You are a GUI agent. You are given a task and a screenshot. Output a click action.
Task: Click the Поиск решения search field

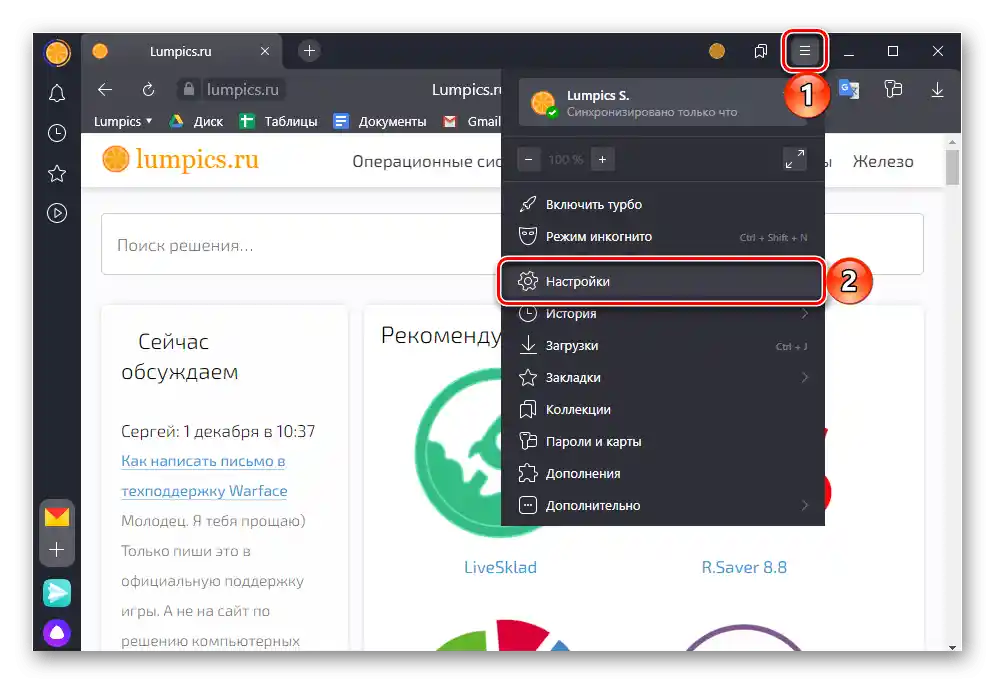[301, 244]
